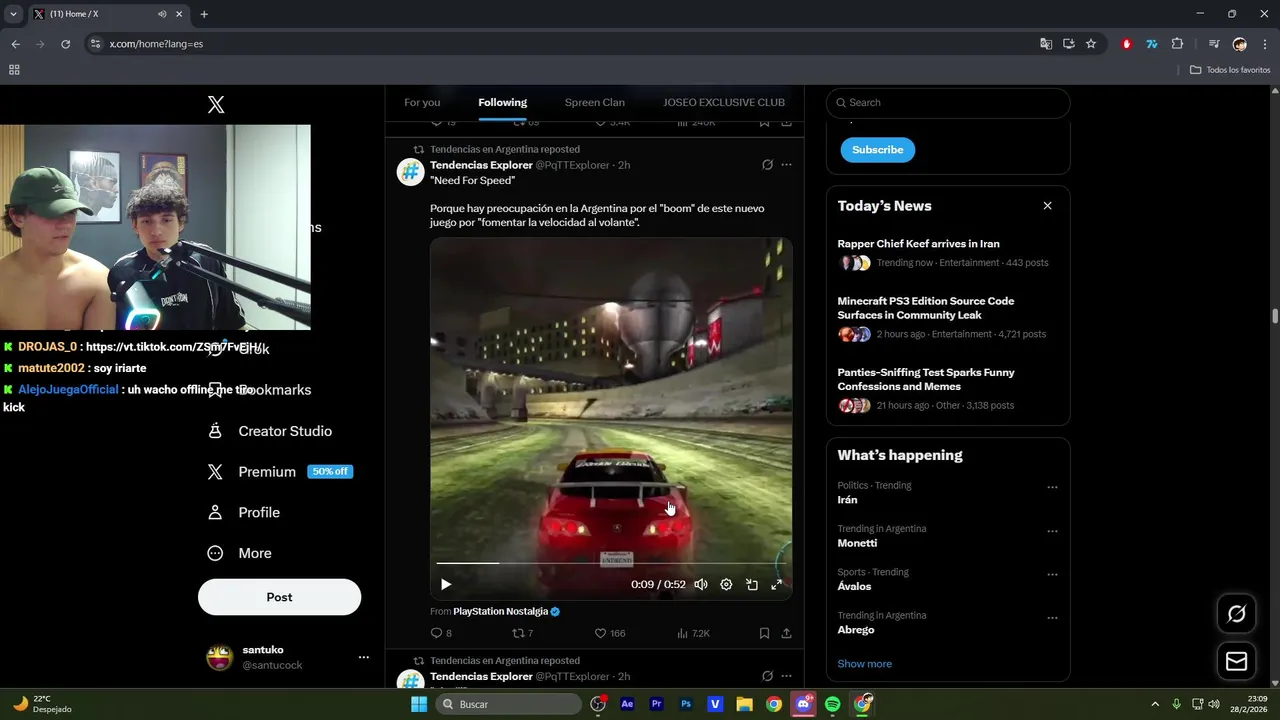Open the Todos los favoritos bookmarks folder
The width and height of the screenshot is (1280, 720).
pyautogui.click(x=1230, y=70)
